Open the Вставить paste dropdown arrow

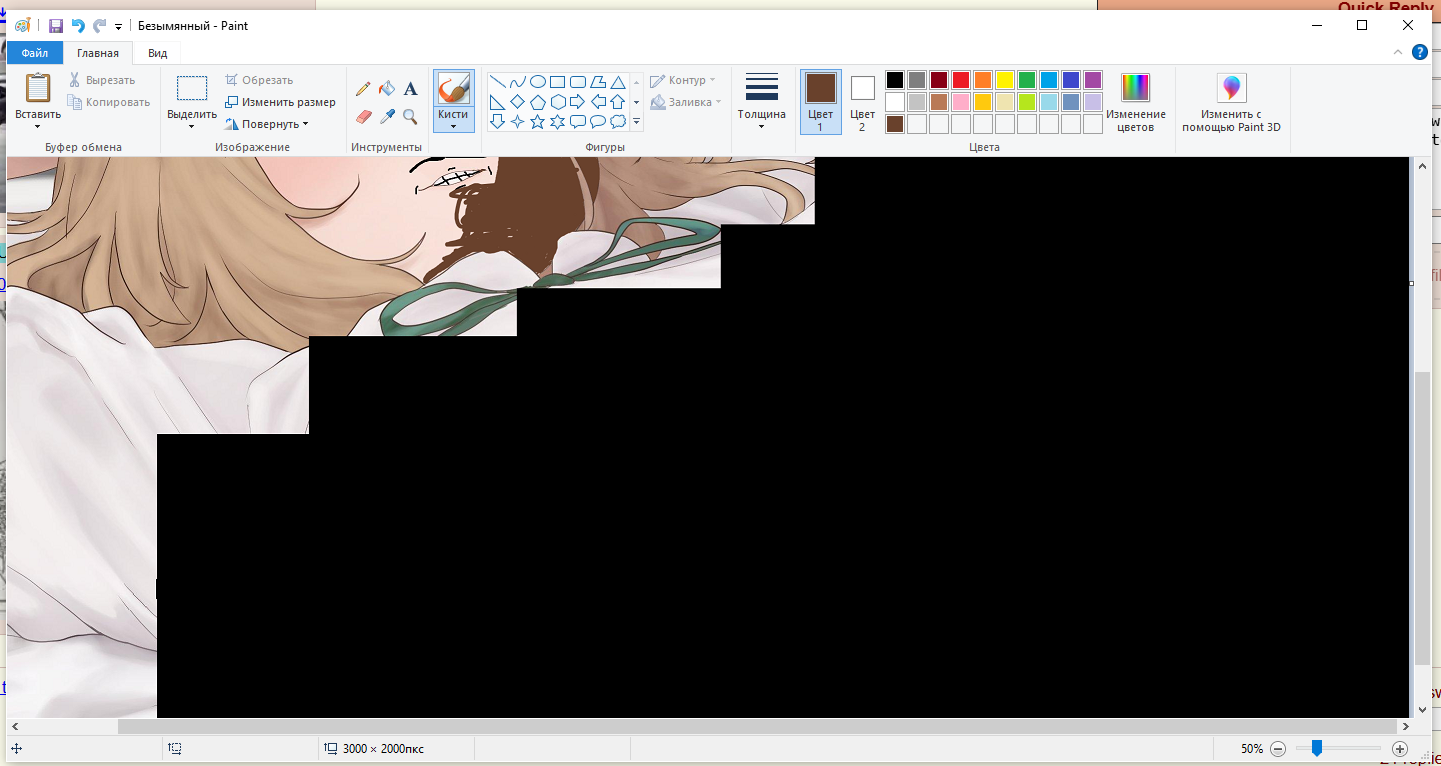tap(38, 127)
